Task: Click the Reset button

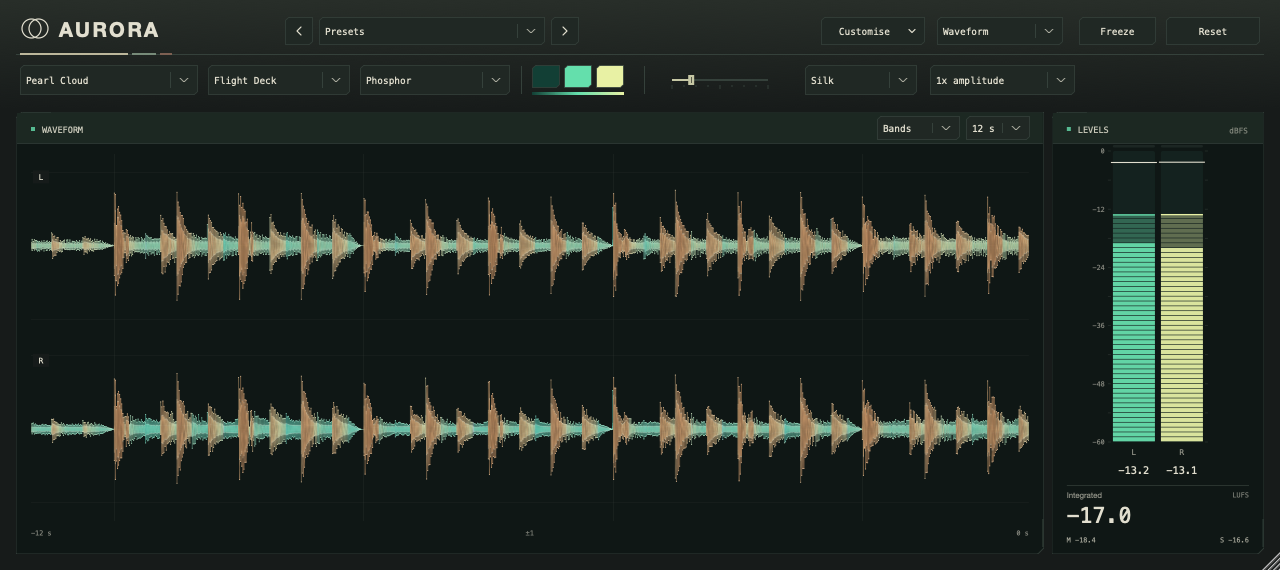Action: (1212, 31)
